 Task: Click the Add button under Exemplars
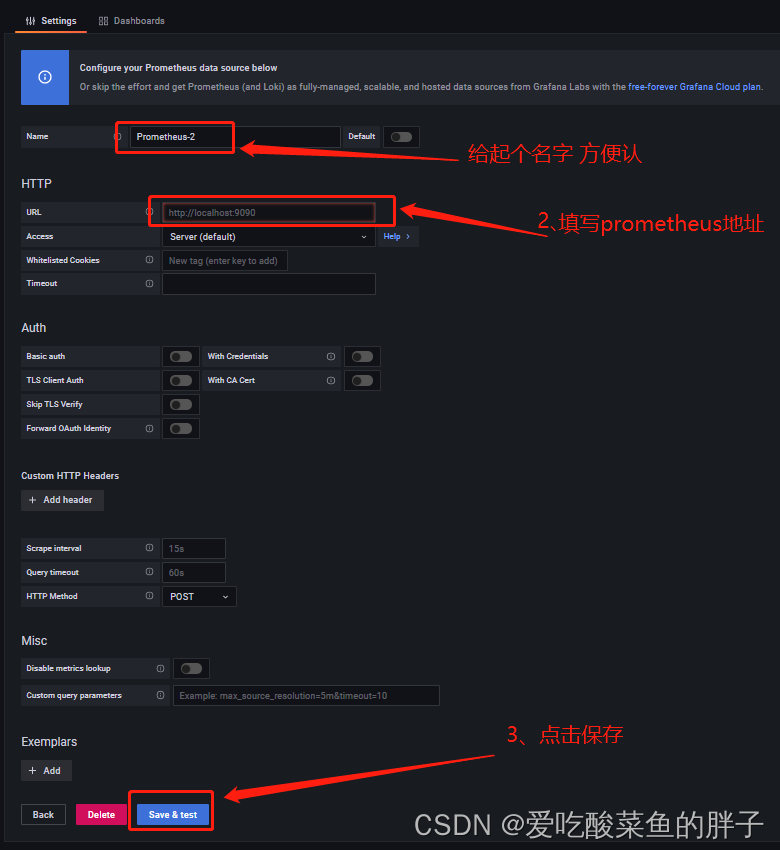pos(46,771)
